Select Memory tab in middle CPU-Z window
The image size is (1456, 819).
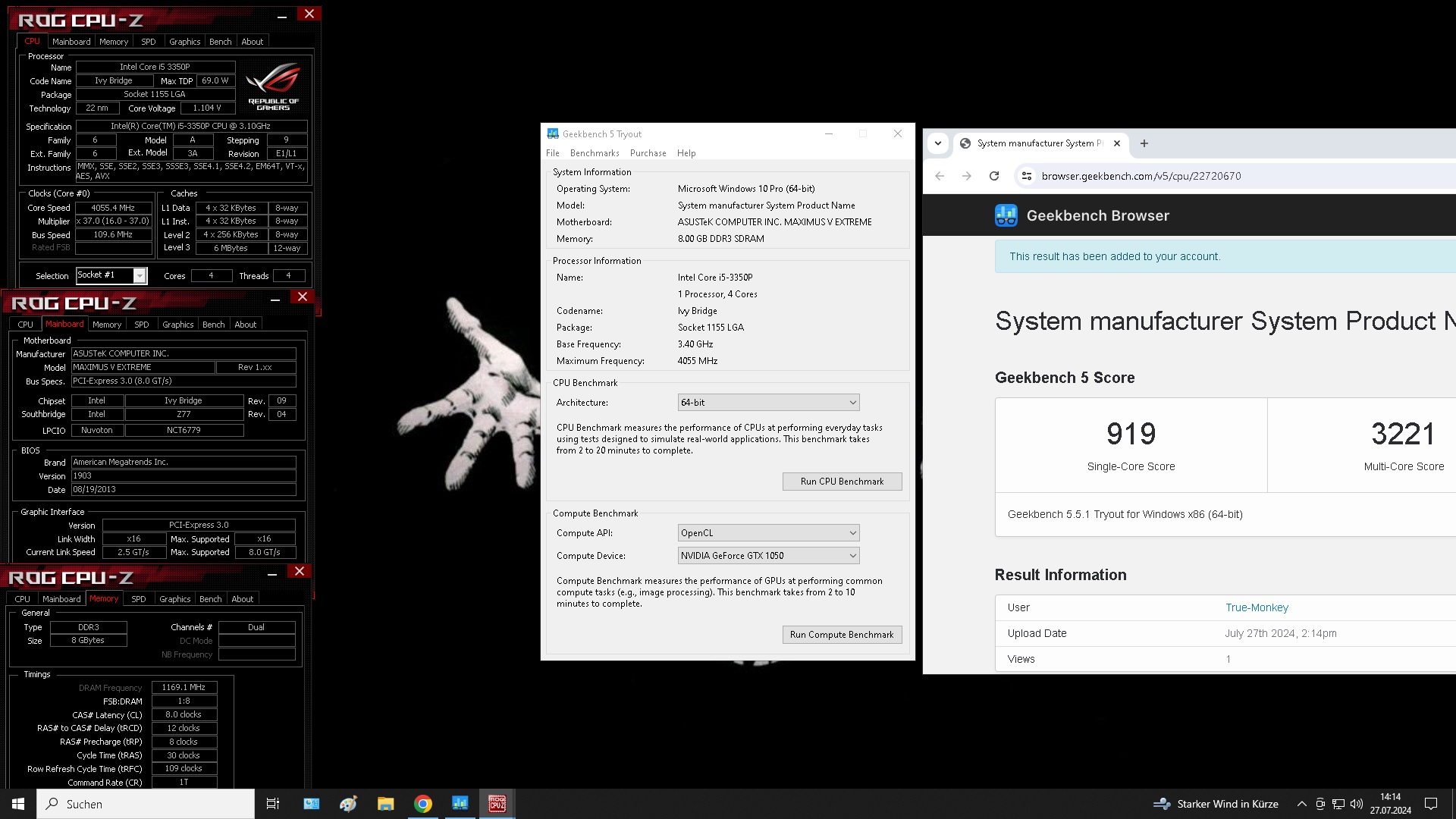[107, 325]
